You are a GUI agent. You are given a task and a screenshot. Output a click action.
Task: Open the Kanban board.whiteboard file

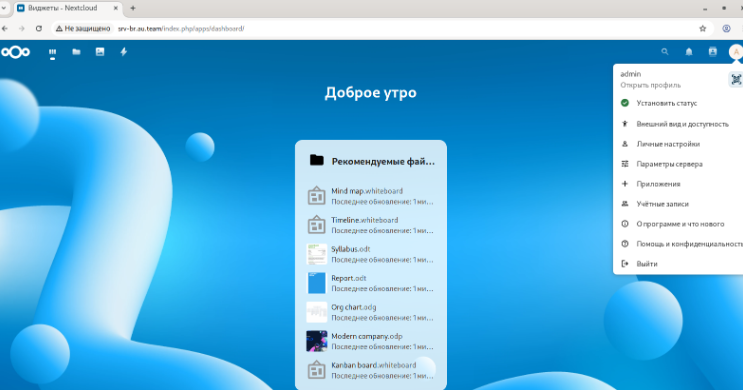click(x=371, y=370)
